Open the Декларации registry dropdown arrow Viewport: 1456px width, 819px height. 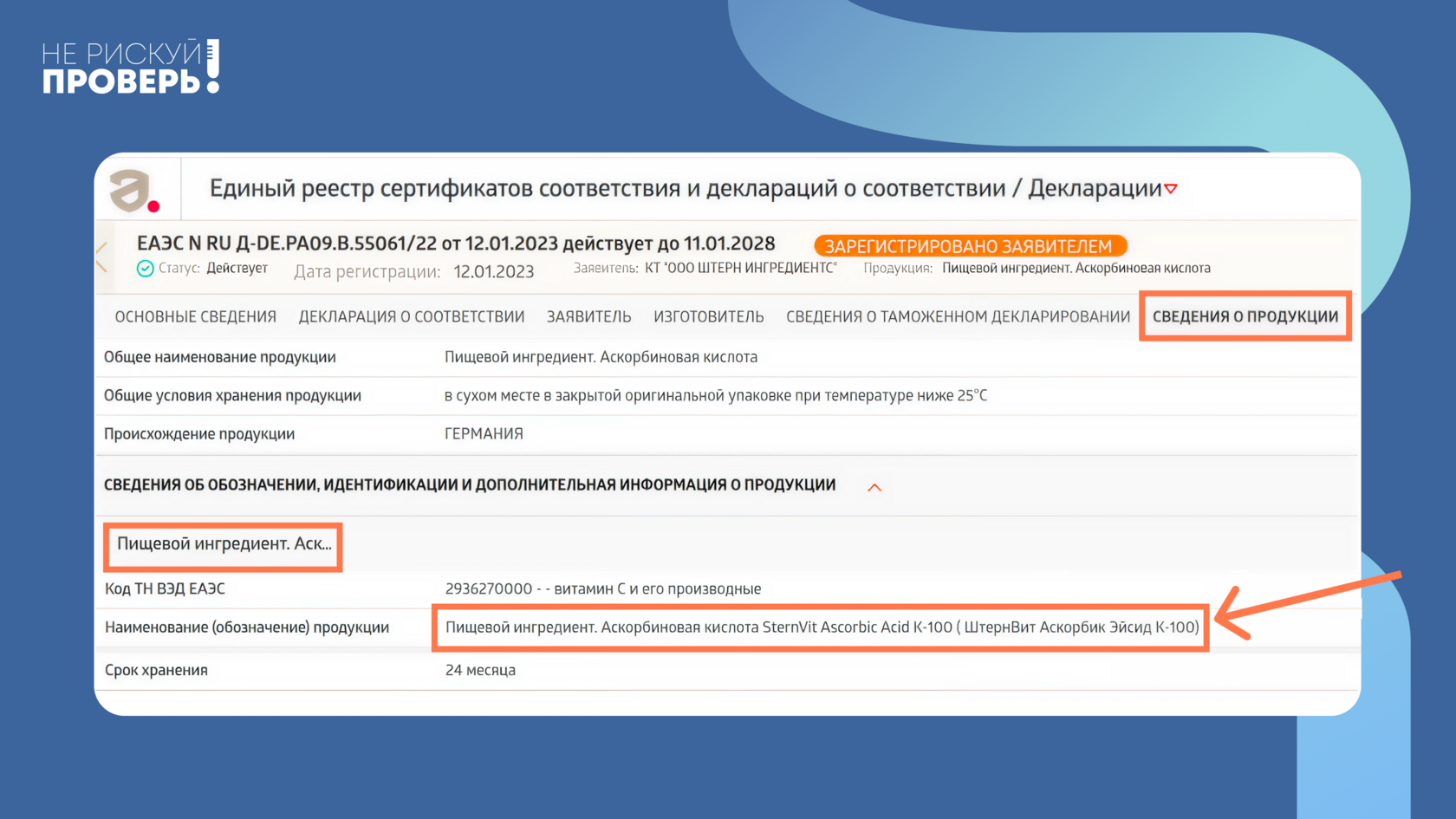[x=1171, y=189]
